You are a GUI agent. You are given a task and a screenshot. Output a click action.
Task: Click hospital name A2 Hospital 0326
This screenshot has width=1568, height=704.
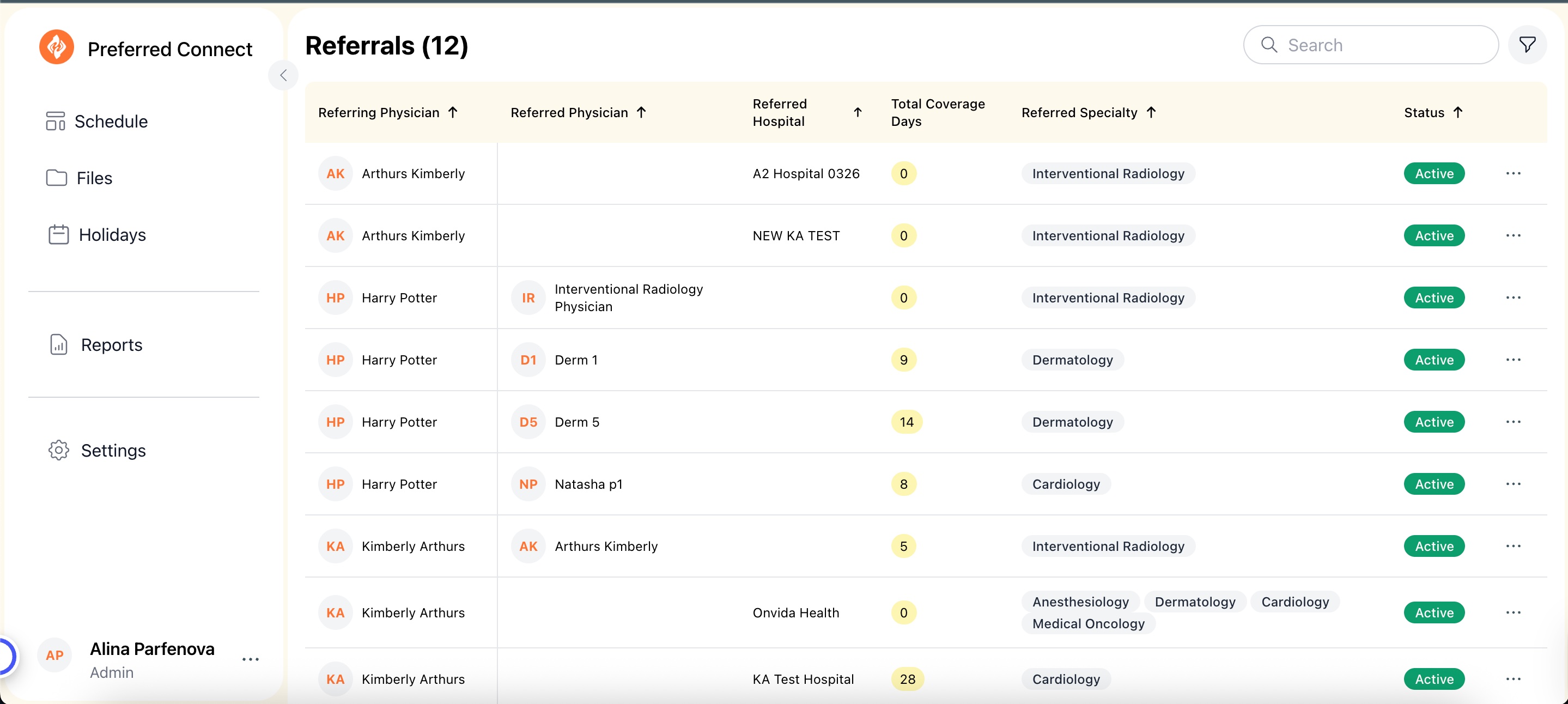click(x=806, y=174)
